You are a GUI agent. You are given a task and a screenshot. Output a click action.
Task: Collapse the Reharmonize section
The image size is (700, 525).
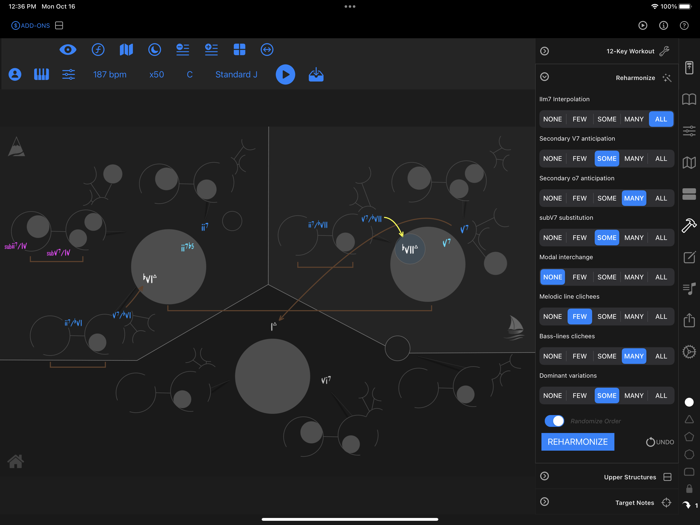tap(545, 77)
